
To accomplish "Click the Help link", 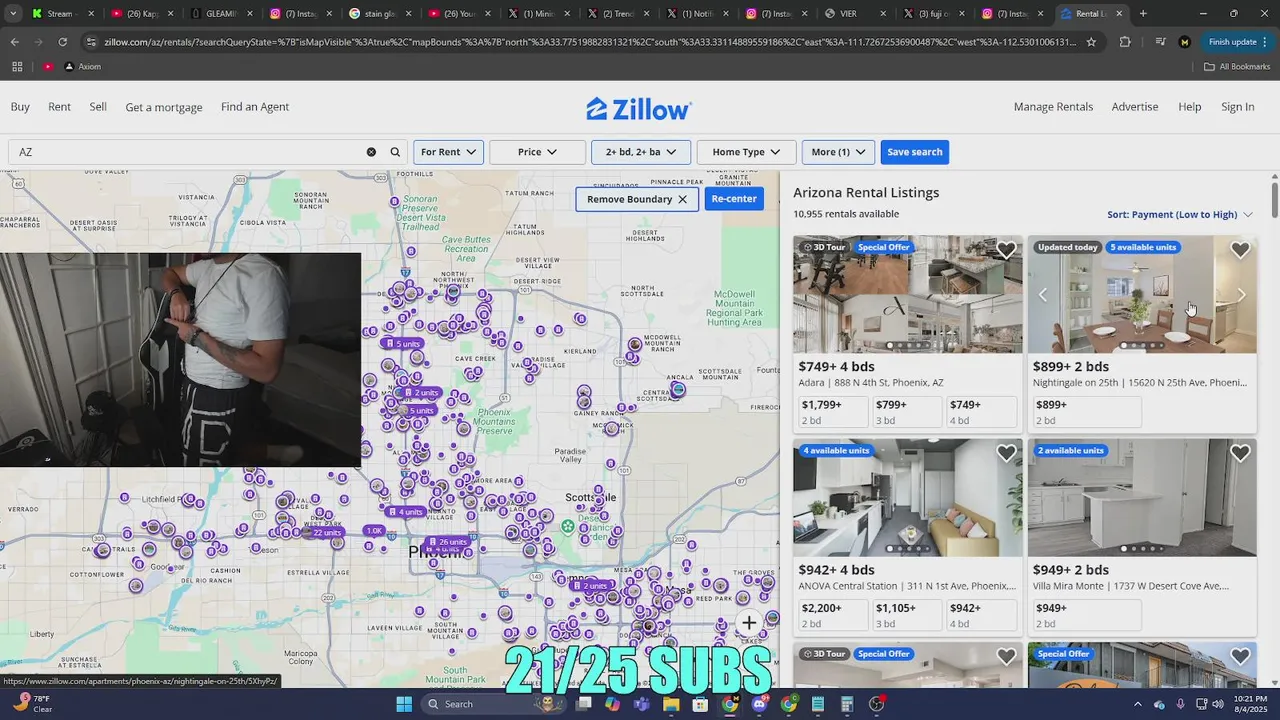I will (x=1189, y=106).
